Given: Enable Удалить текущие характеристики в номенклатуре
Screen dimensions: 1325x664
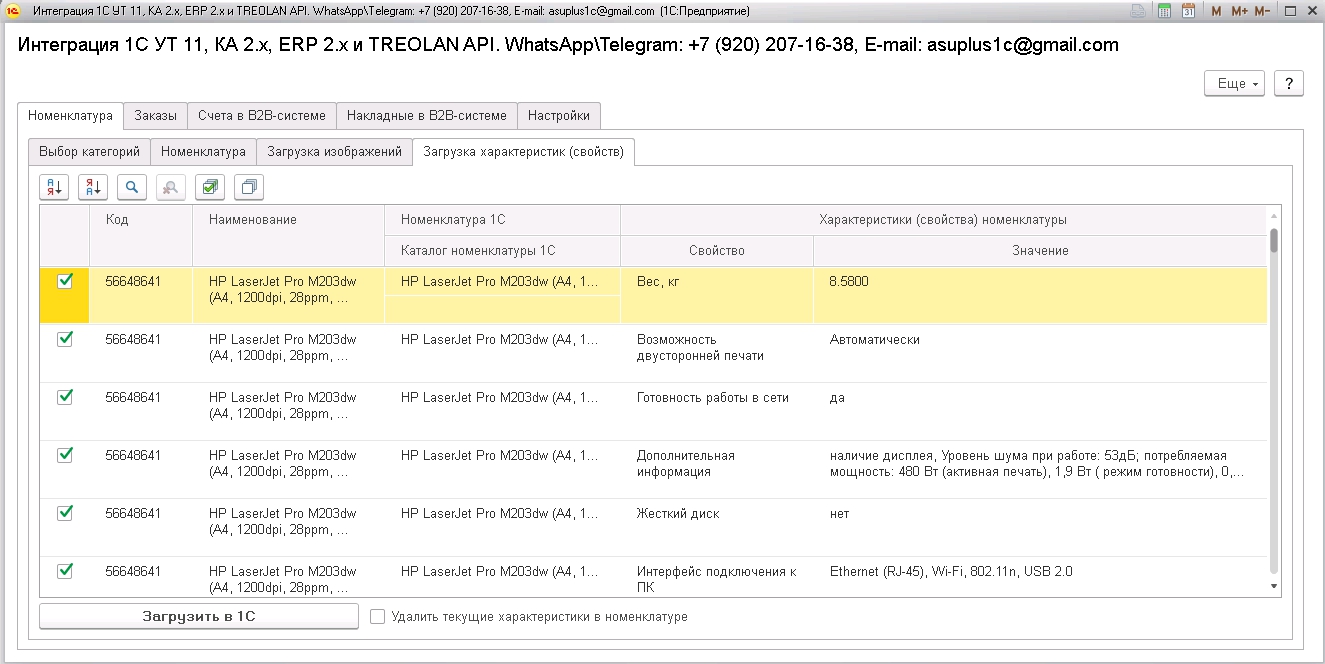Looking at the screenshot, I should [x=377, y=617].
